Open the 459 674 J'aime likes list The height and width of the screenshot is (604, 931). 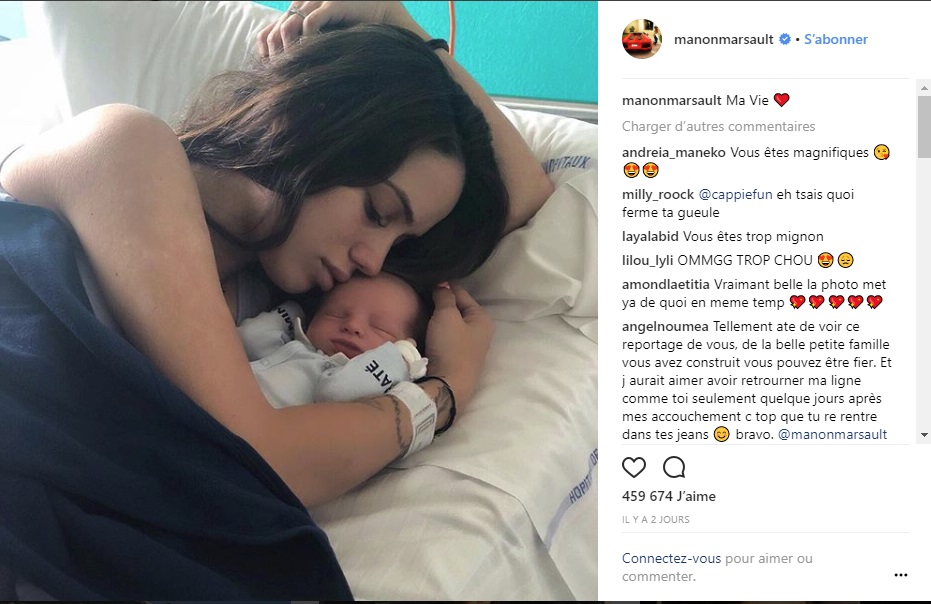(x=669, y=496)
